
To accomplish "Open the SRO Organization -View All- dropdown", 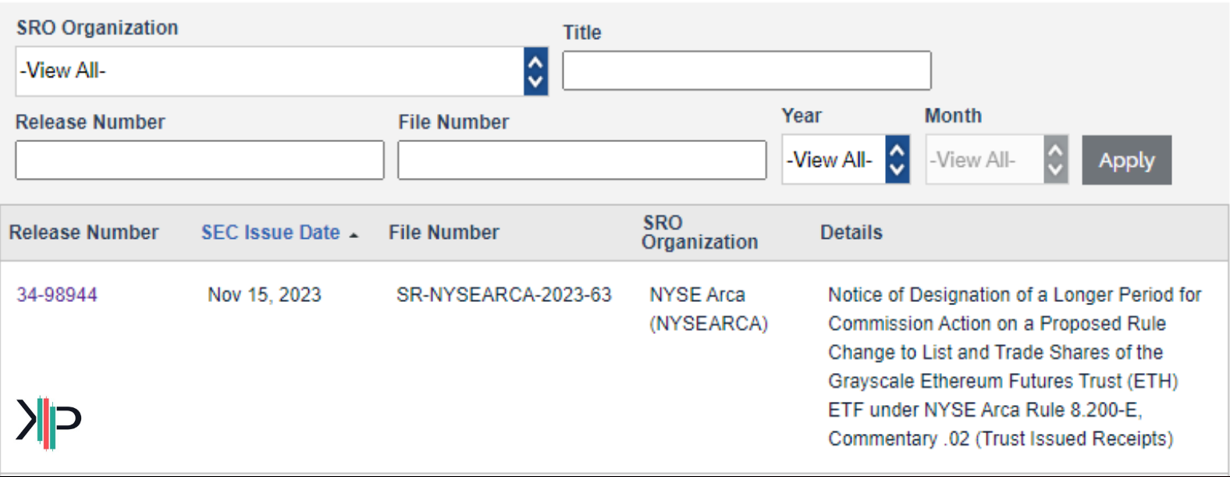I will (270, 71).
